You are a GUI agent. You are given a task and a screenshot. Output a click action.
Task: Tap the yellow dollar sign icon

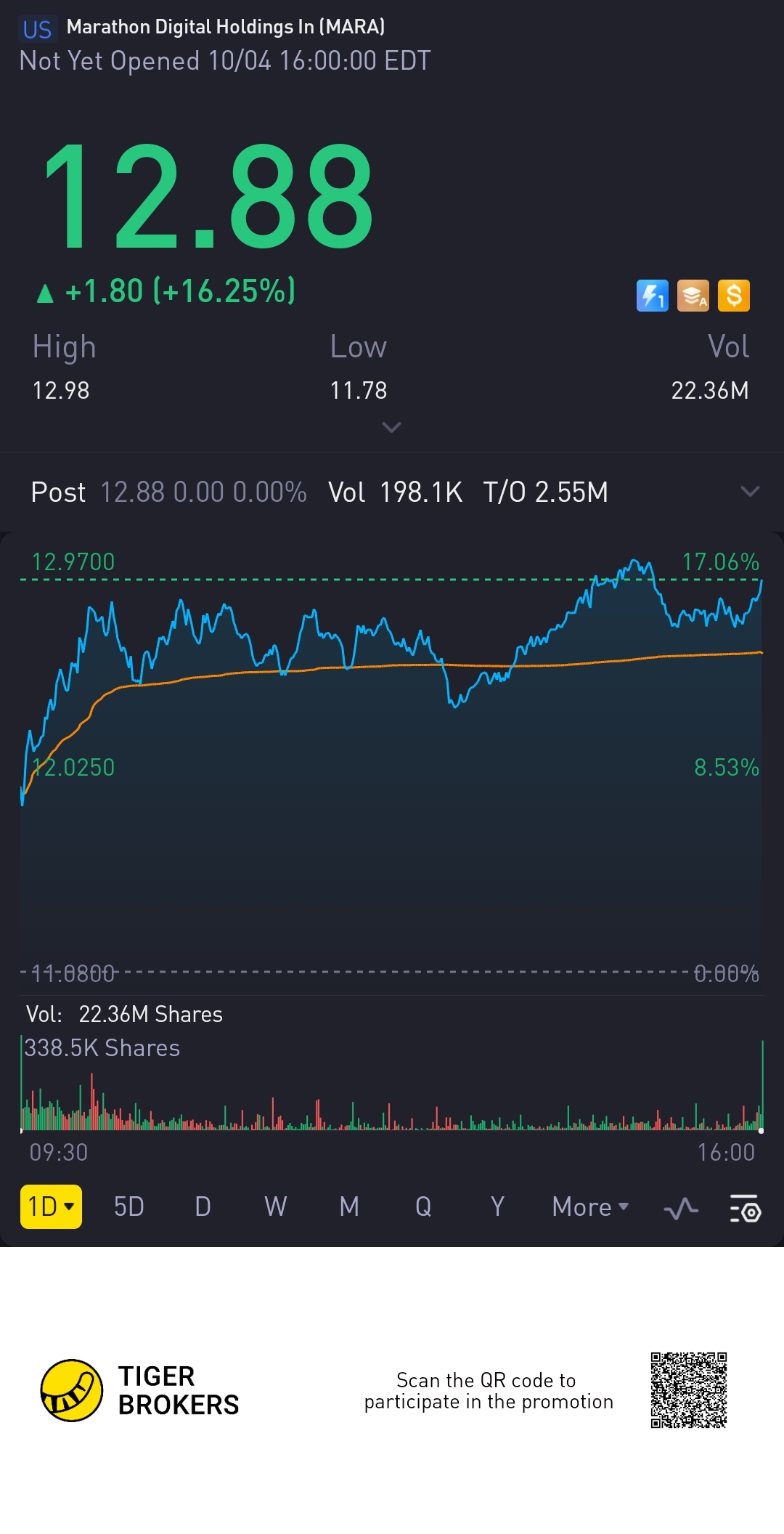click(x=734, y=296)
